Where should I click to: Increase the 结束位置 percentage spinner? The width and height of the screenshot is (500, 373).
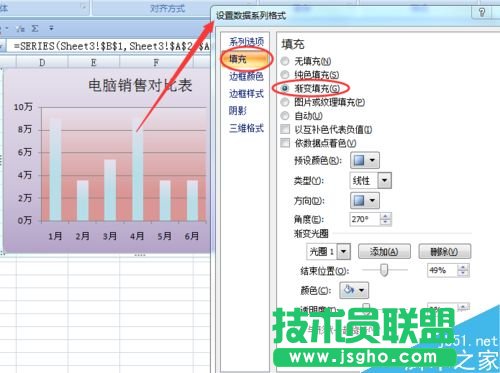coord(463,267)
